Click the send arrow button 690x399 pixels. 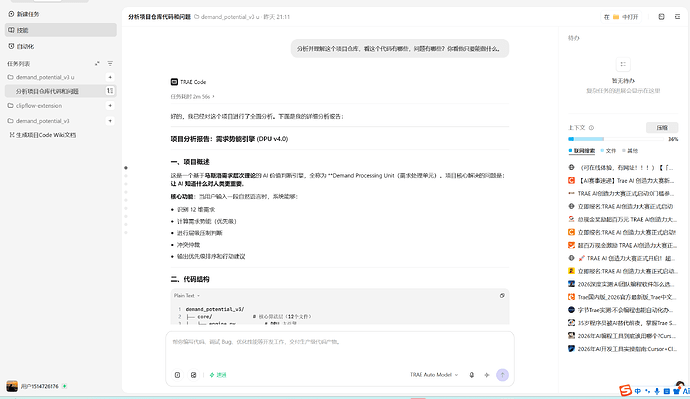point(503,375)
